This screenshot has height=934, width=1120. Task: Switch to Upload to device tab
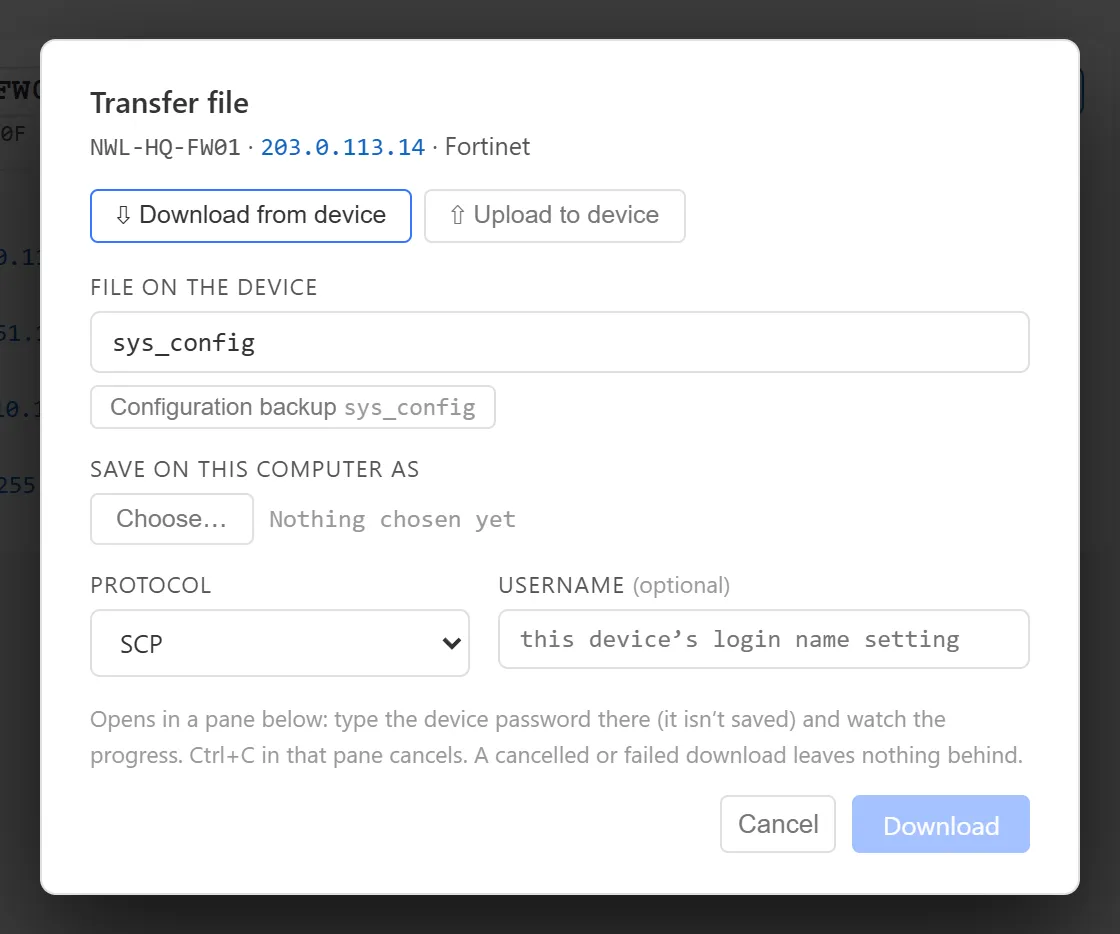555,216
